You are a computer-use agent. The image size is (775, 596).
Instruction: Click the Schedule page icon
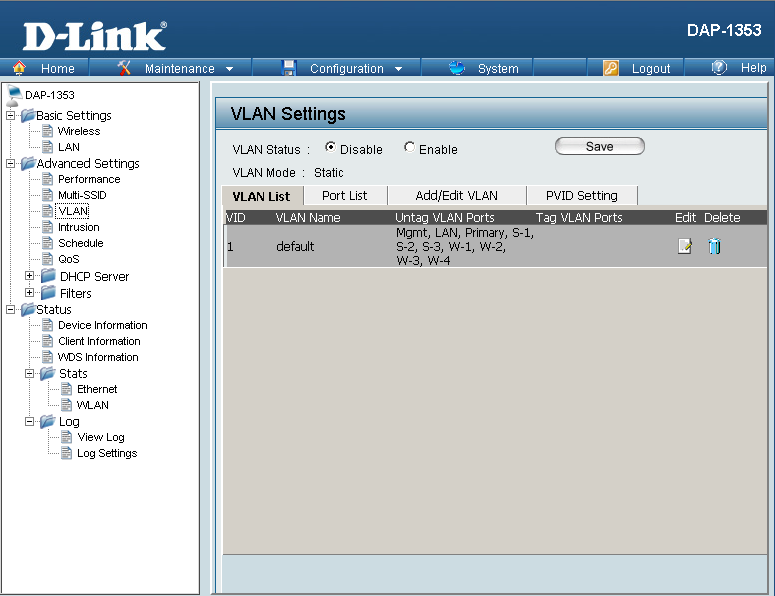point(47,243)
